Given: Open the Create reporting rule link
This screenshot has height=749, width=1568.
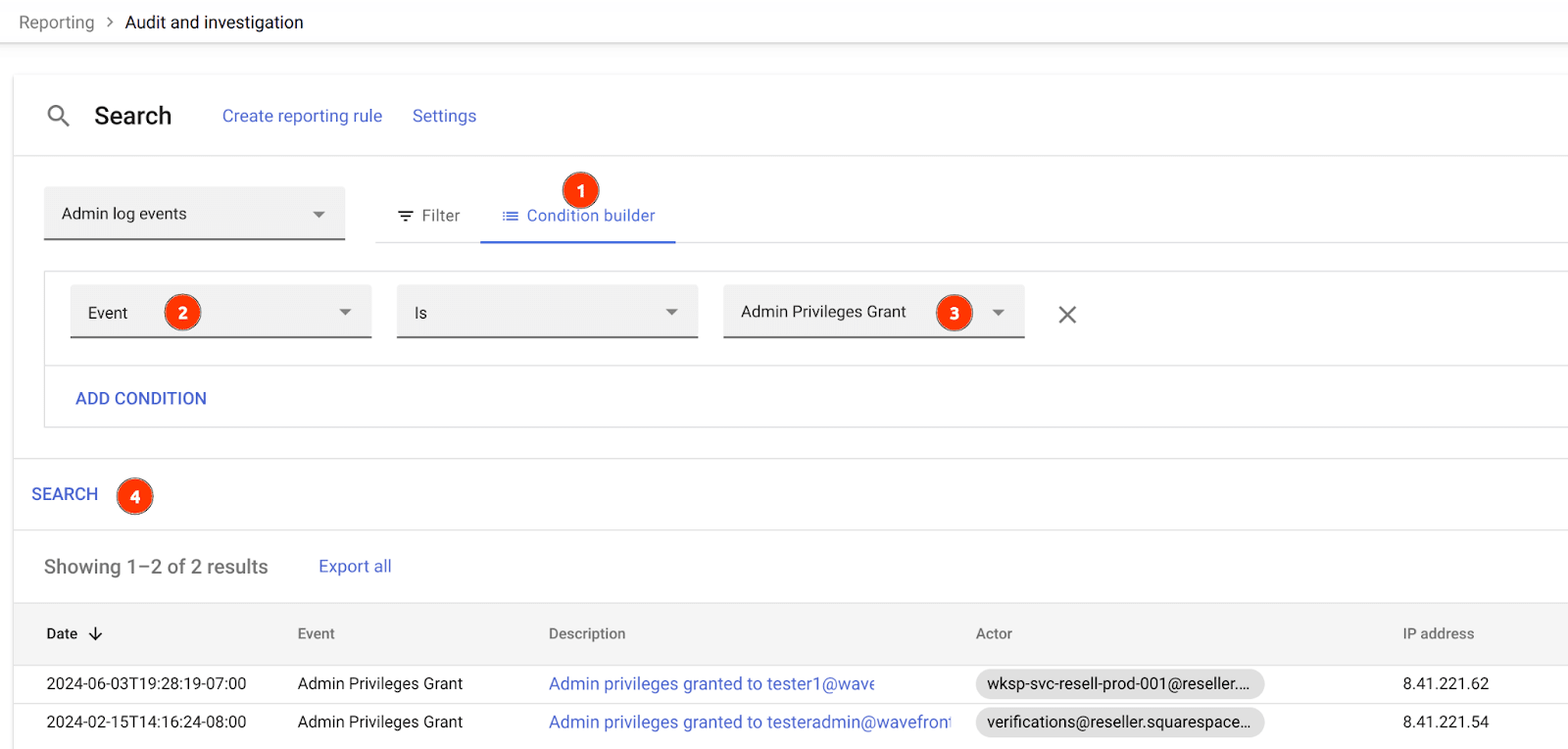Looking at the screenshot, I should [x=302, y=116].
